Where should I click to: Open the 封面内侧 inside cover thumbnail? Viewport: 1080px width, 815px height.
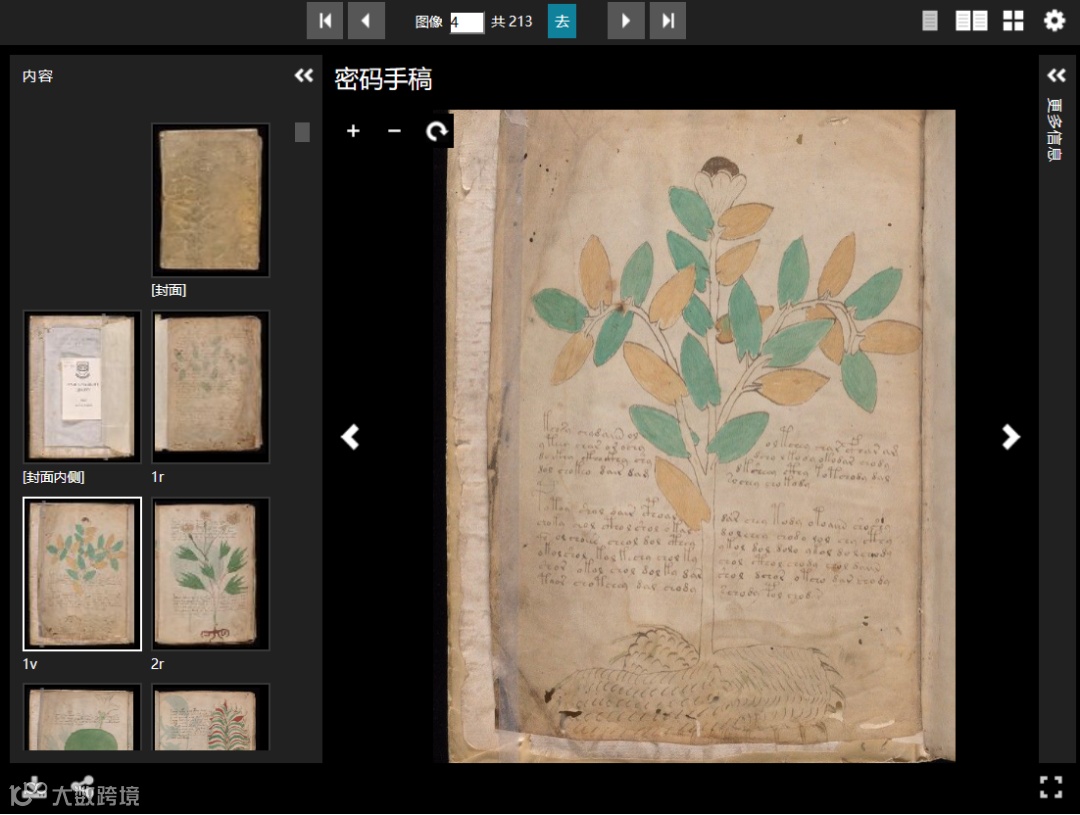point(82,386)
